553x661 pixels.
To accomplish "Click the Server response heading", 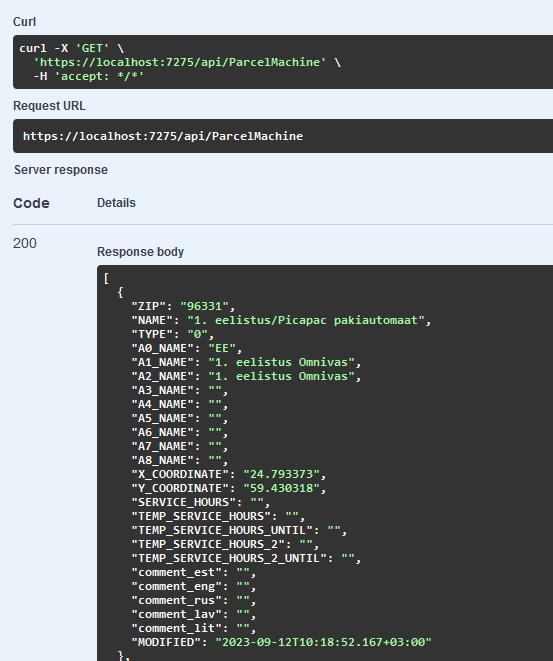I will click(61, 170).
